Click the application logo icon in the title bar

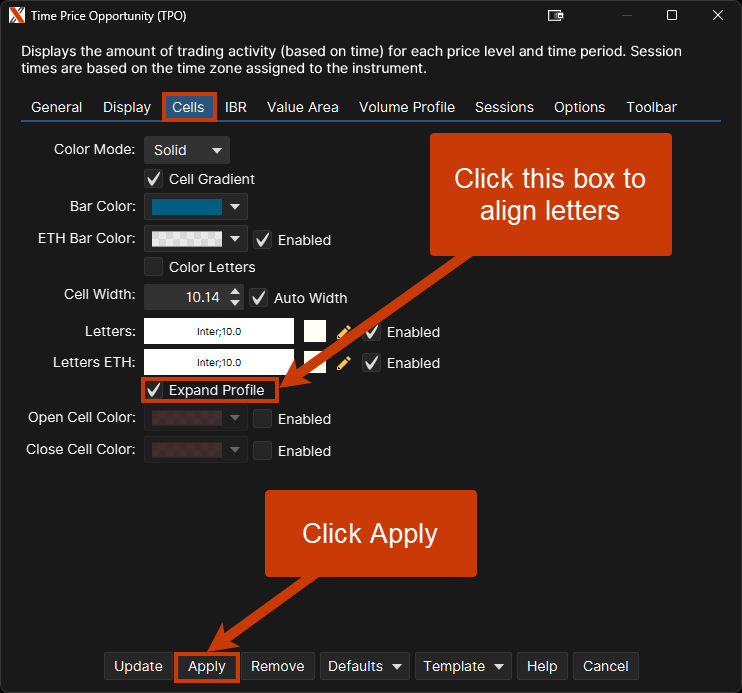17,15
